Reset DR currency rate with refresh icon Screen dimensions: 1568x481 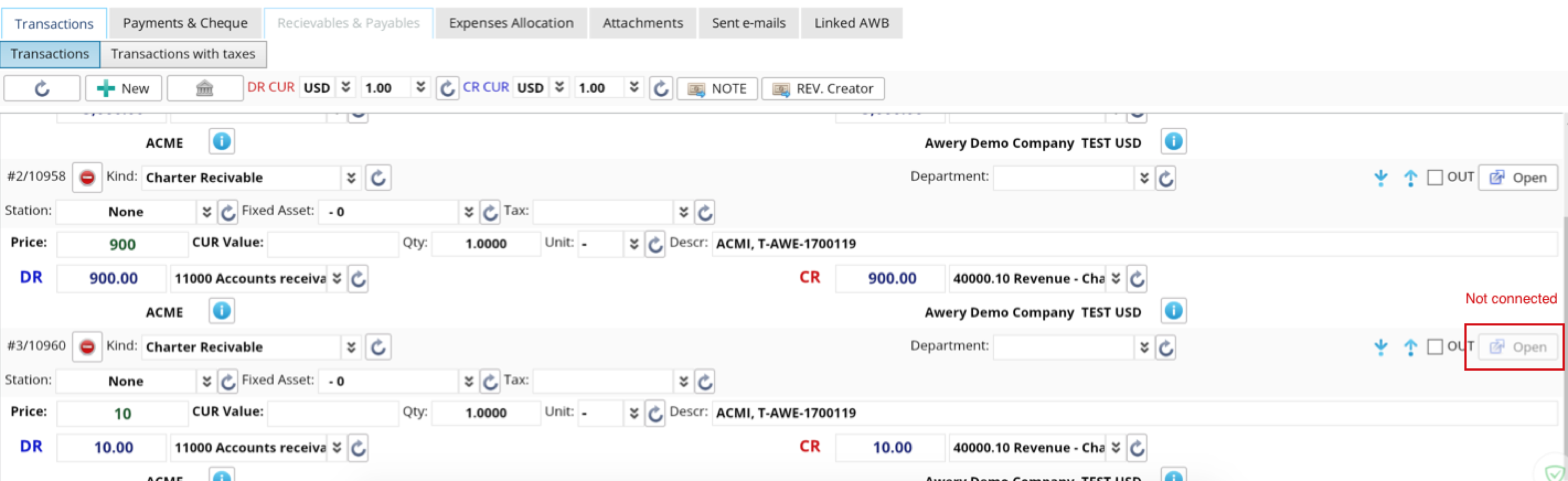coord(447,88)
